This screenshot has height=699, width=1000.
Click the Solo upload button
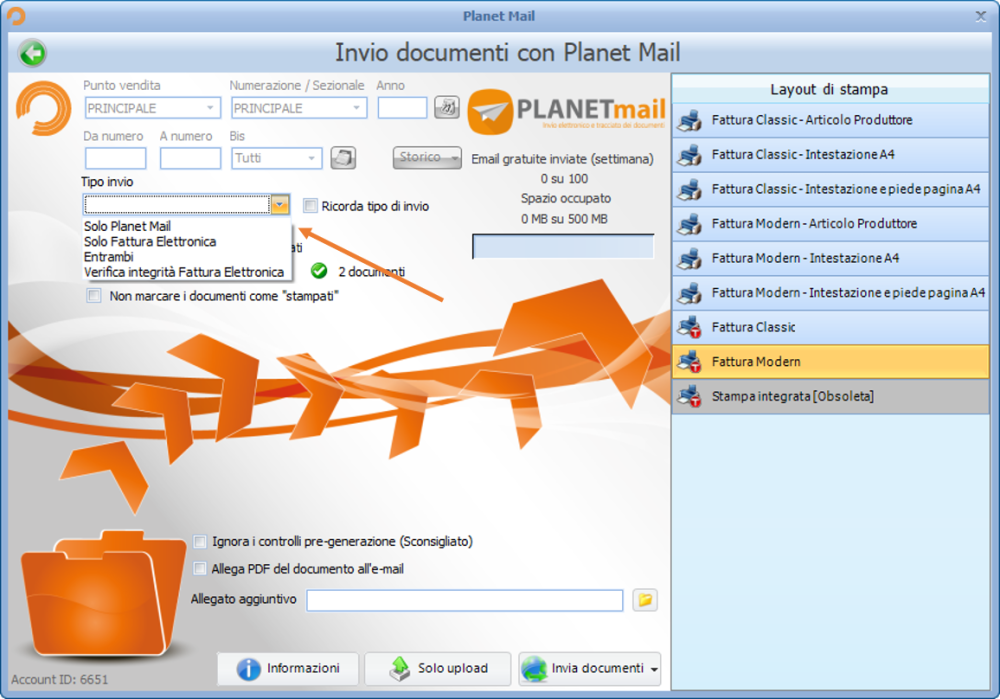coord(438,668)
